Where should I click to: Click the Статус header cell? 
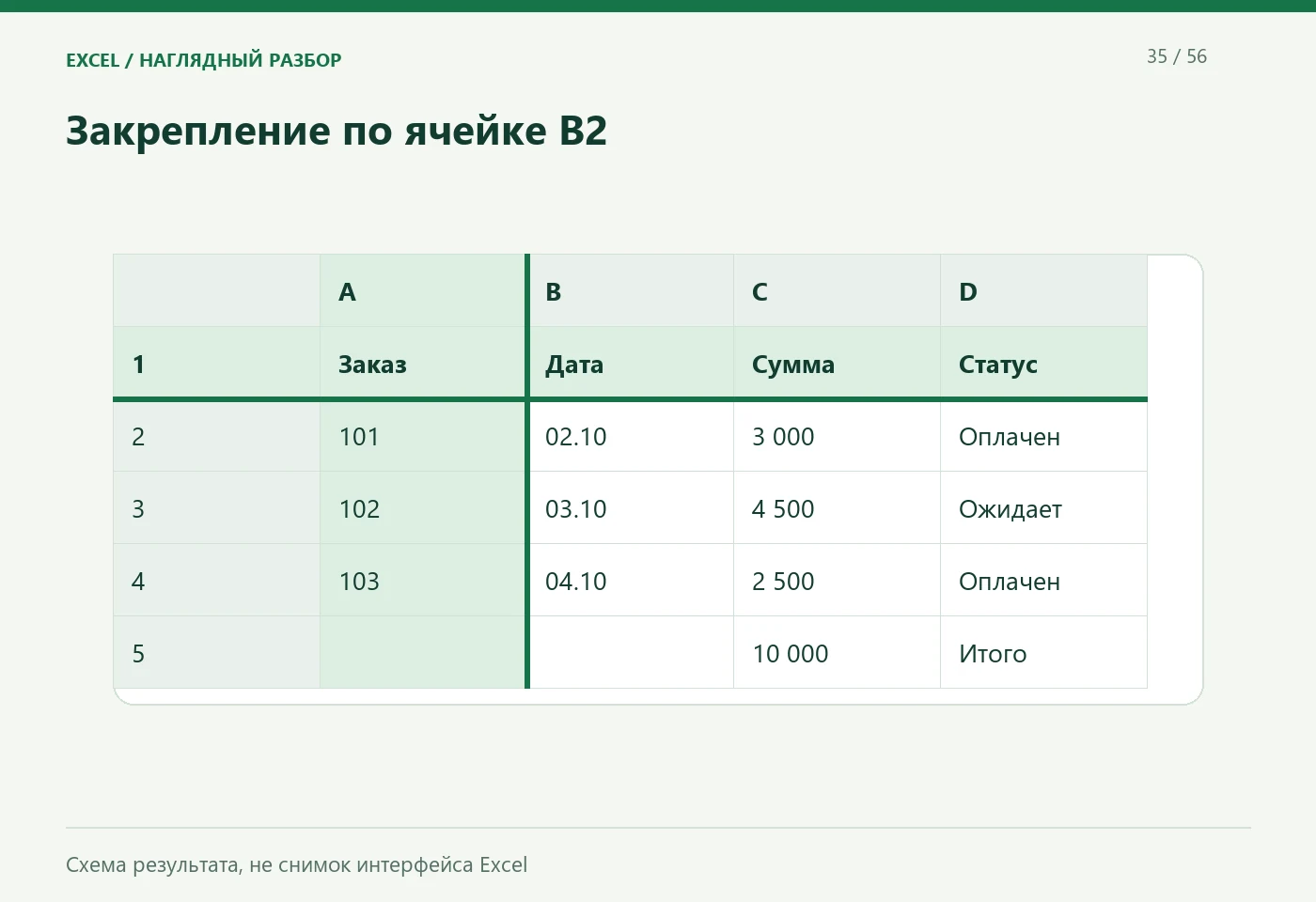click(1043, 364)
